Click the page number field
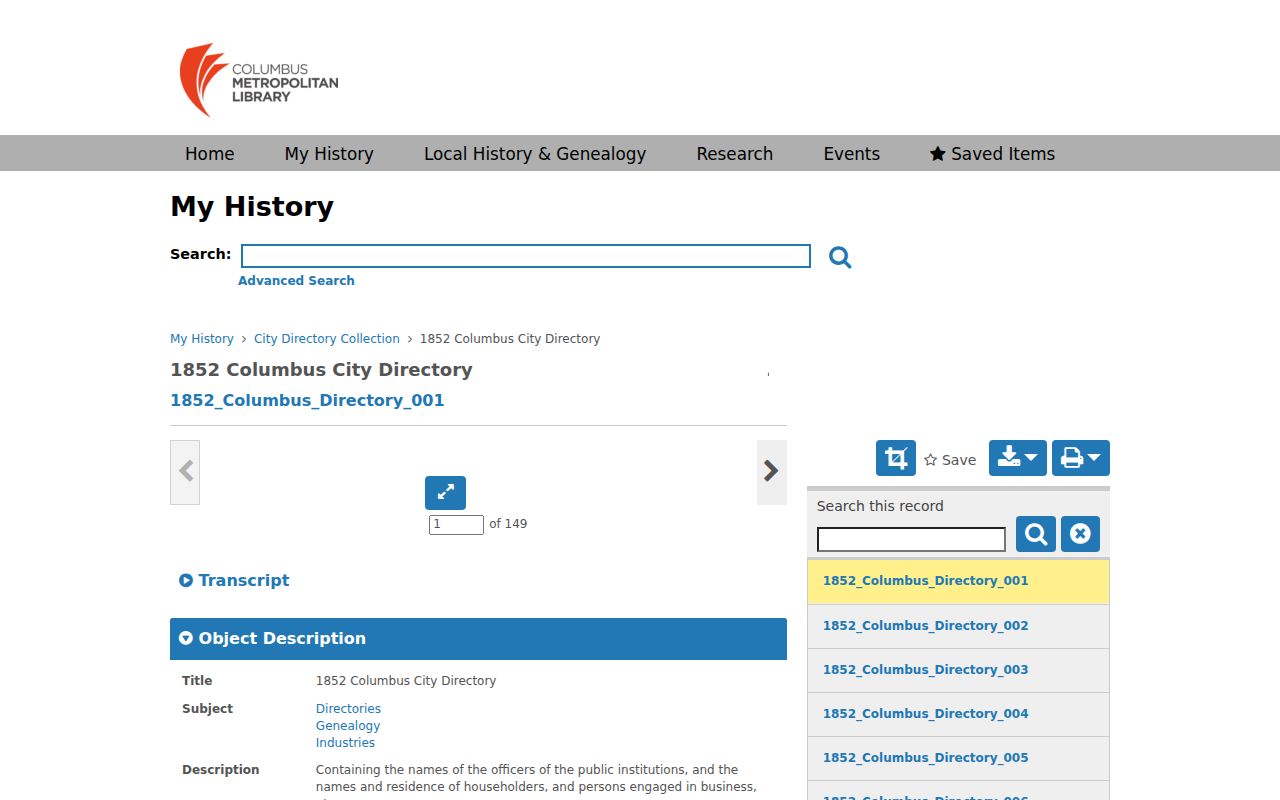 [x=456, y=524]
